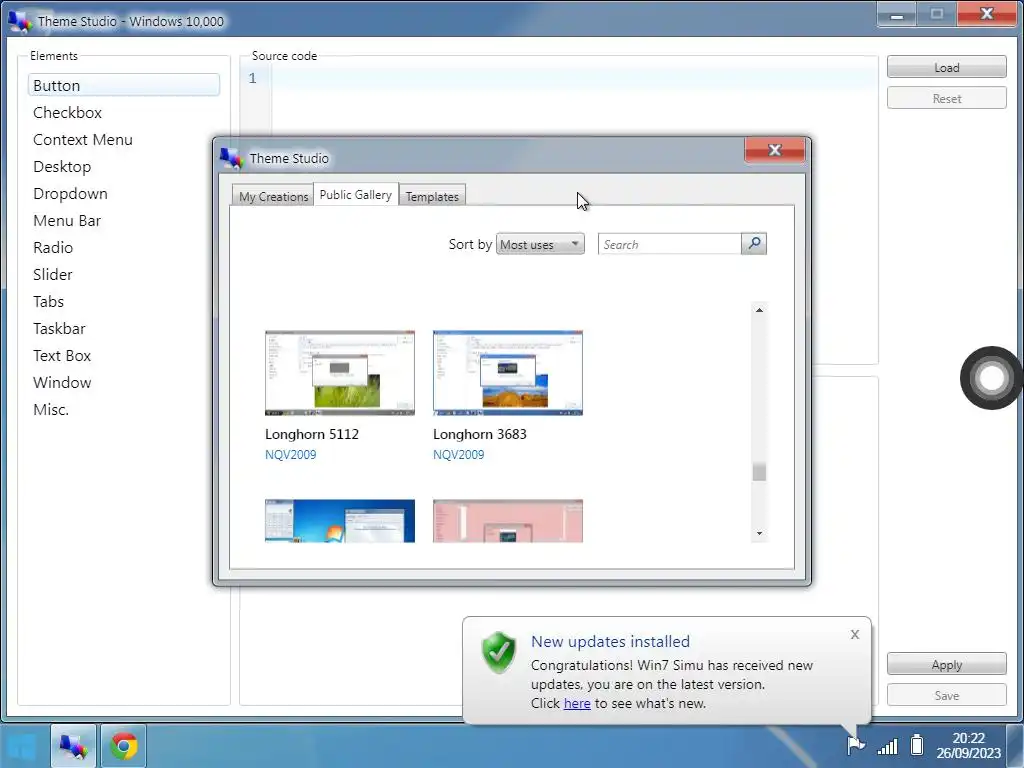The image size is (1024, 768).
Task: Select Checkbox in the Elements list
Action: 123,112
